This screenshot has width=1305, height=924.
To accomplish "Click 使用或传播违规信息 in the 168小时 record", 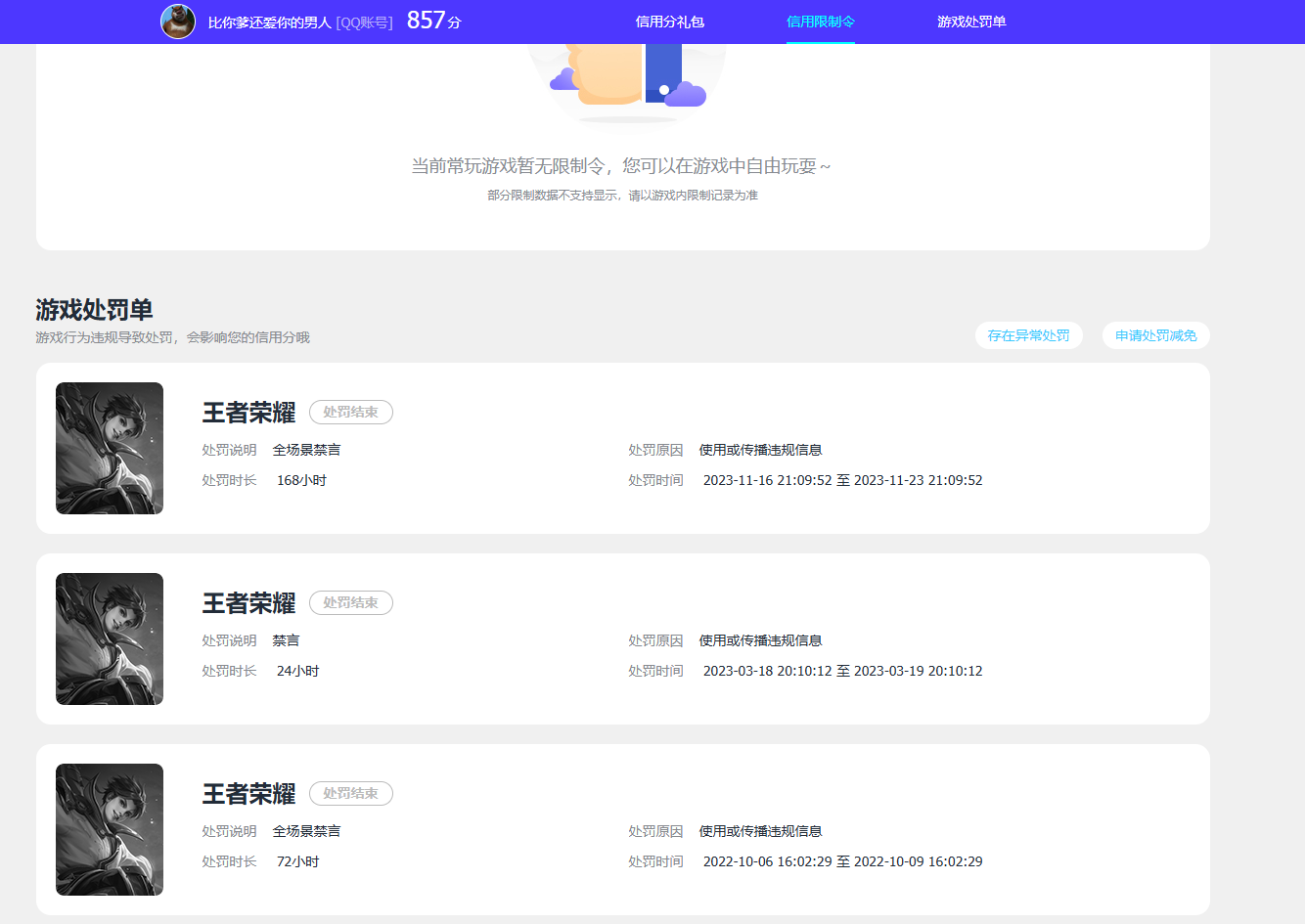I will tap(760, 450).
